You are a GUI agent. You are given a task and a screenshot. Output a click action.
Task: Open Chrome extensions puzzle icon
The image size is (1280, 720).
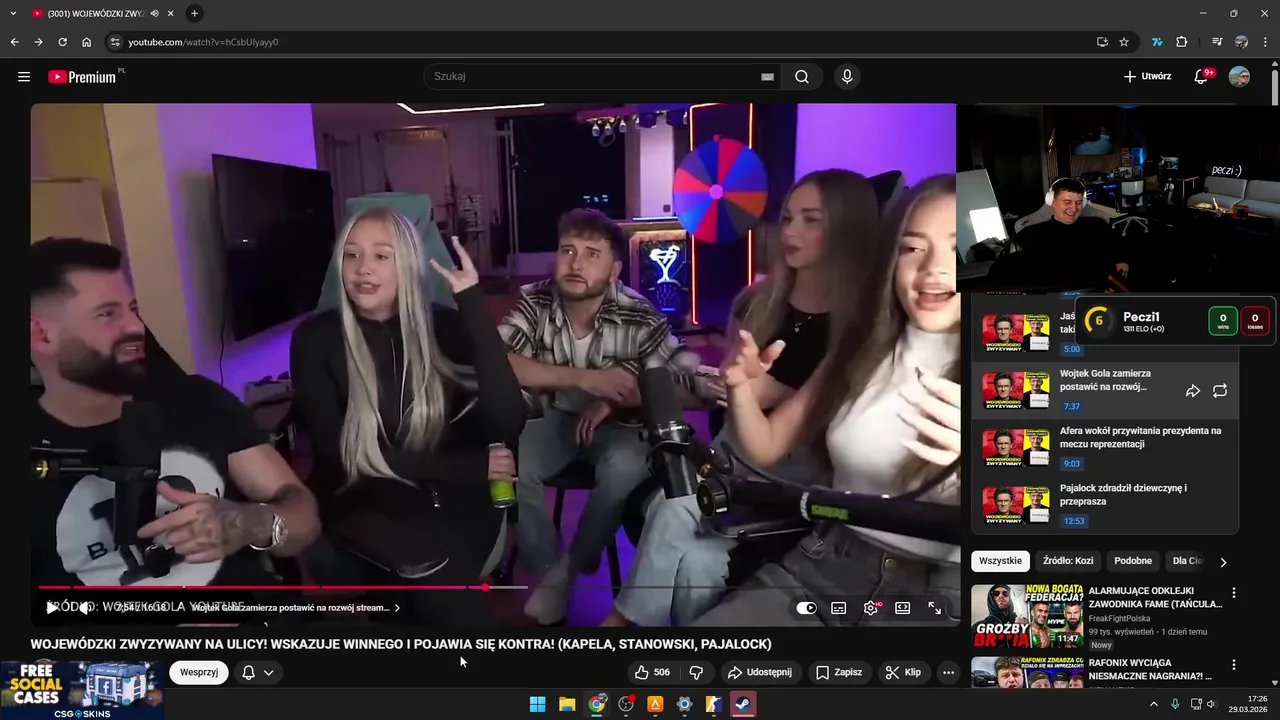click(1181, 42)
